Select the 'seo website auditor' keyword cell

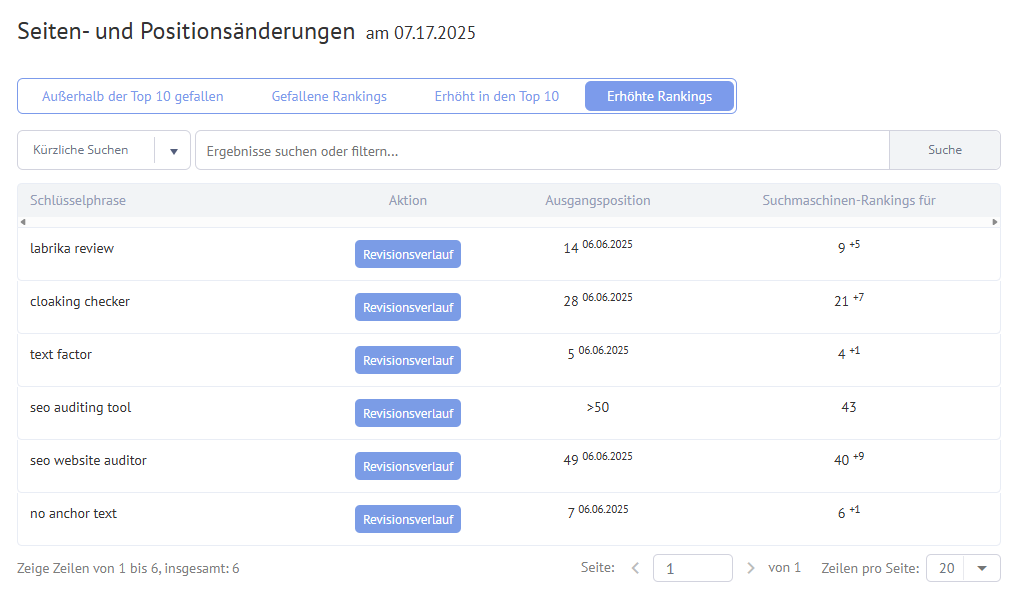point(88,460)
